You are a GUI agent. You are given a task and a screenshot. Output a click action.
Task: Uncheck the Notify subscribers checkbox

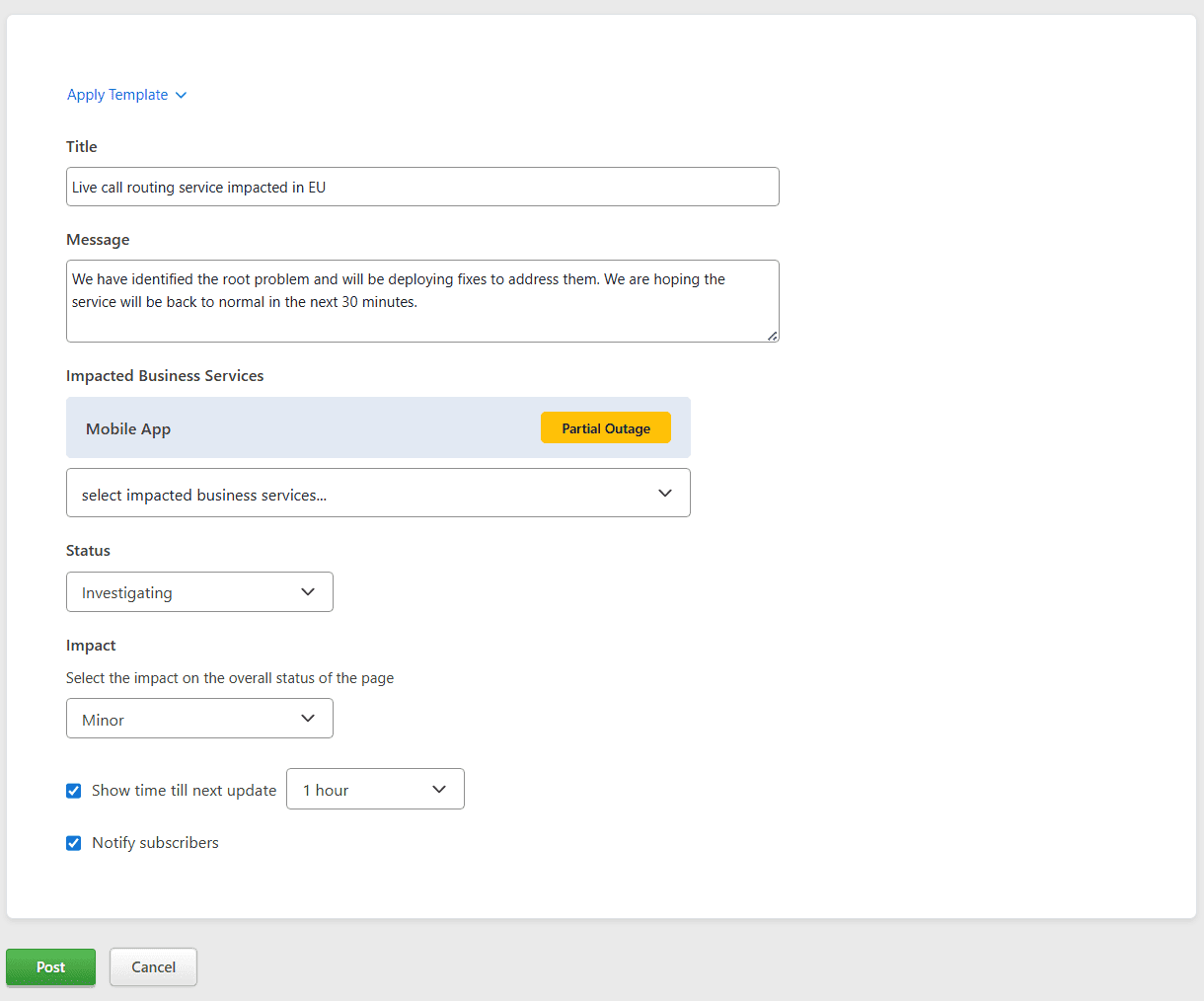[x=74, y=843]
